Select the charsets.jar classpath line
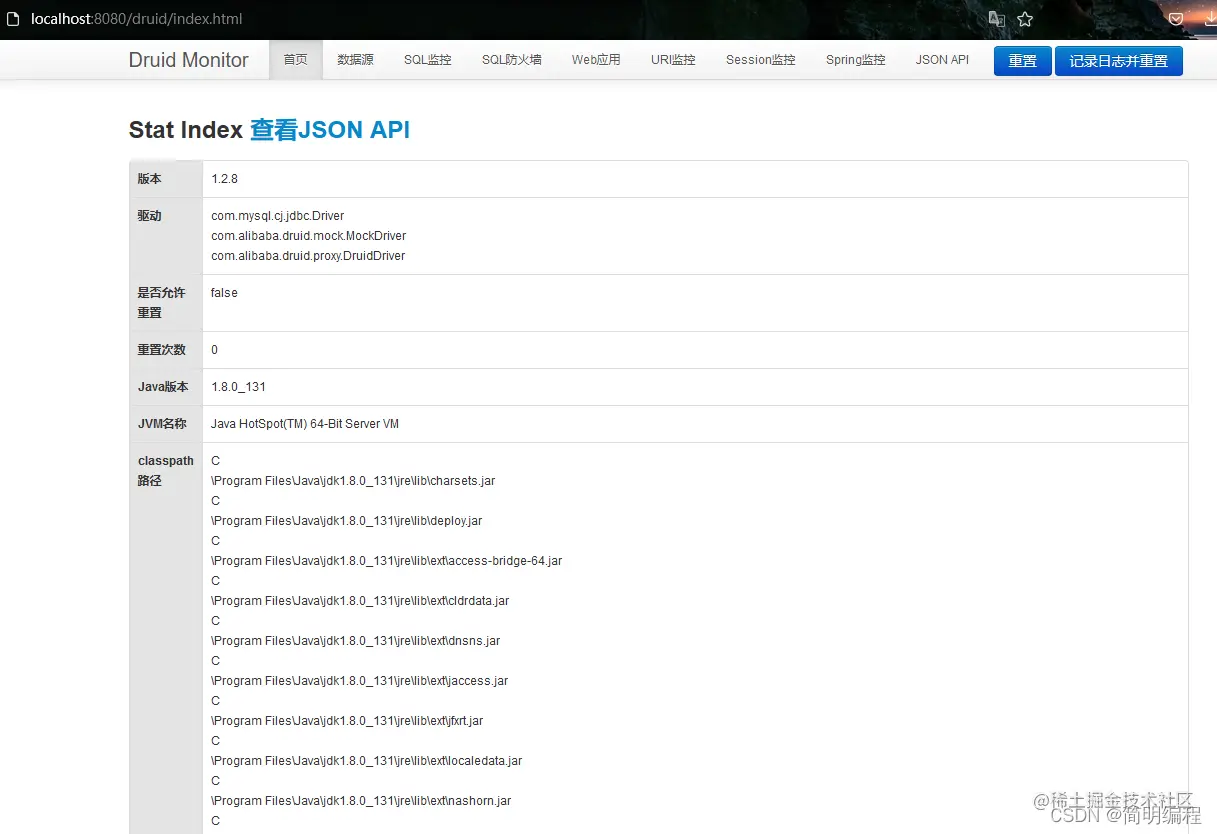Viewport: 1217px width, 834px height. [353, 481]
